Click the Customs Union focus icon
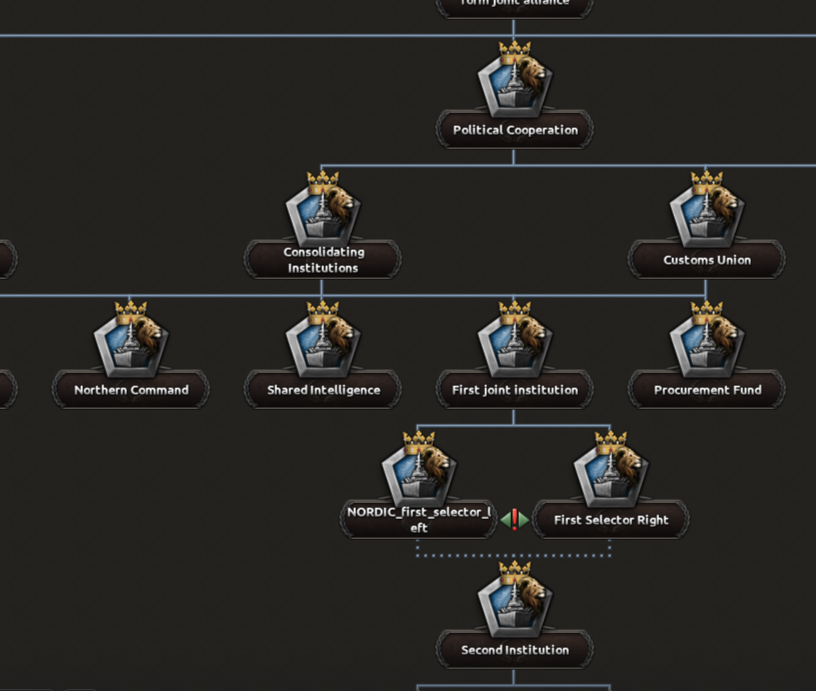Viewport: 816px width, 691px height. pyautogui.click(x=707, y=210)
